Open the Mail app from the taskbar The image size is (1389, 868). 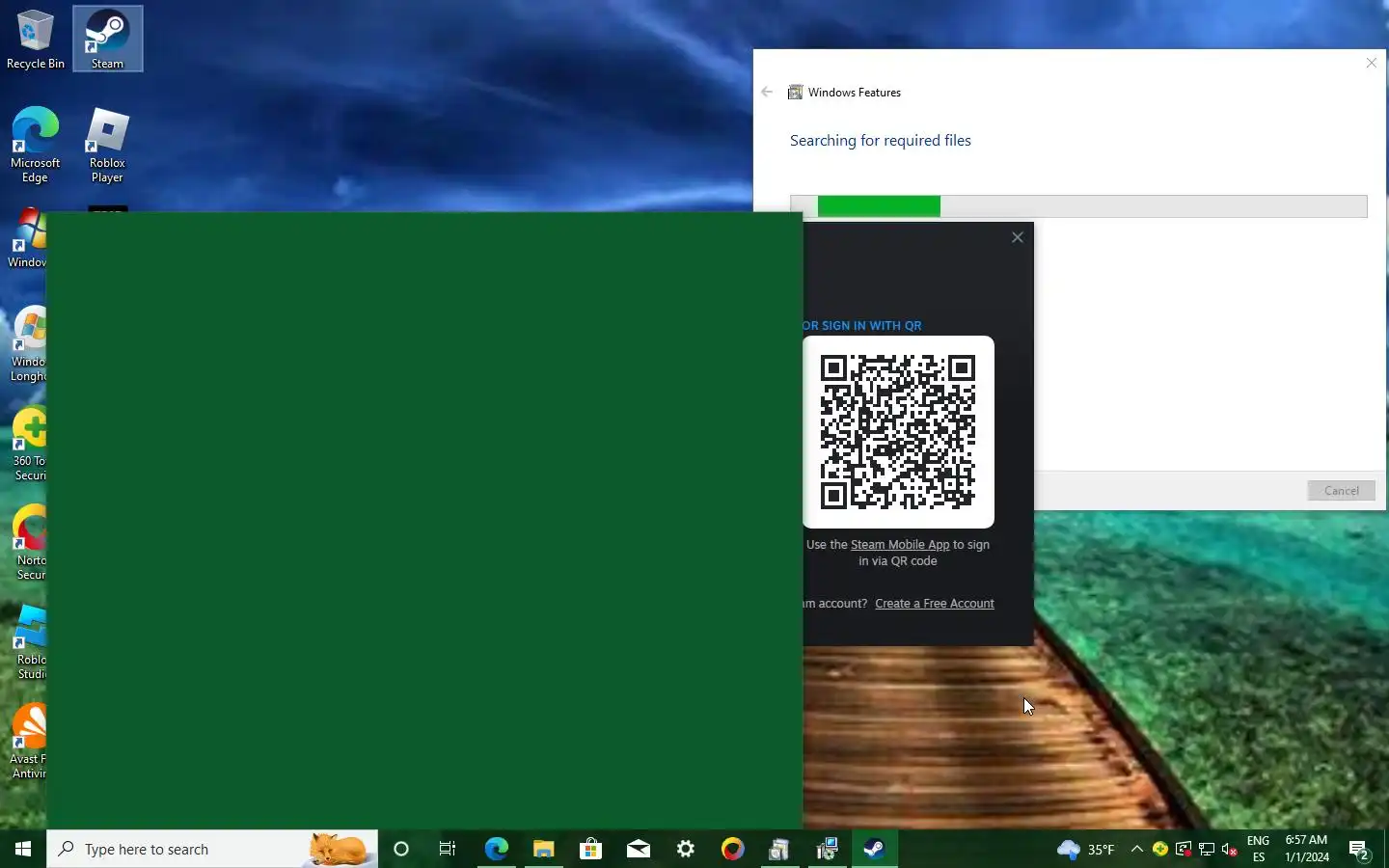638,849
